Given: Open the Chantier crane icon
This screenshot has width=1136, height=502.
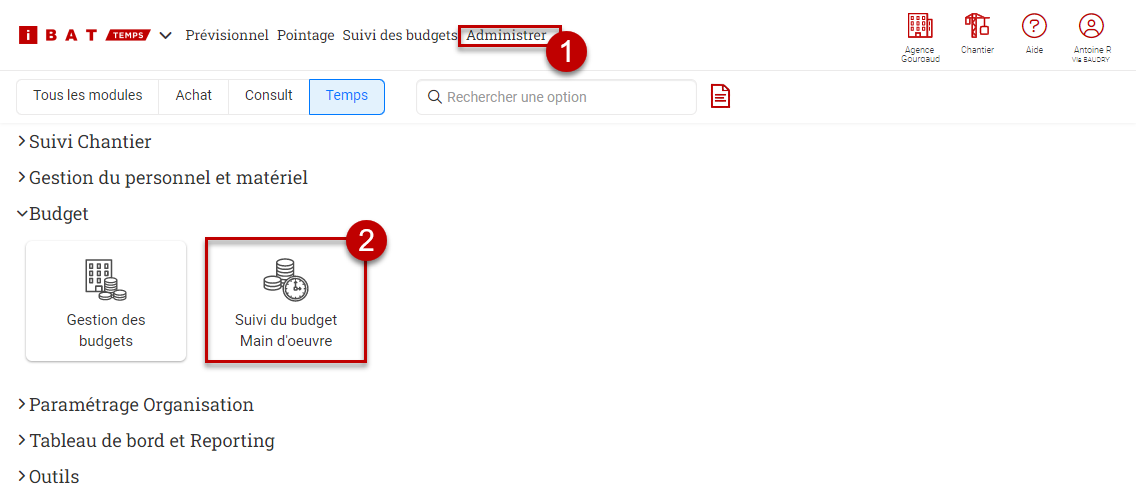Looking at the screenshot, I should [x=976, y=27].
